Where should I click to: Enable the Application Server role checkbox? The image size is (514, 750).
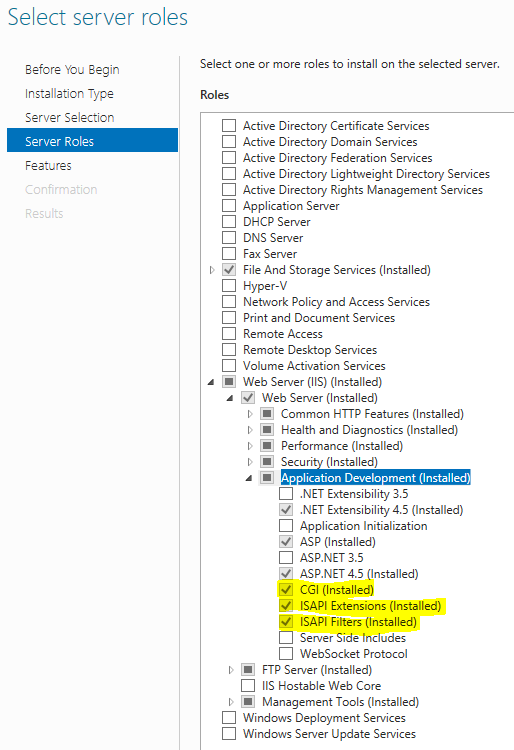[x=229, y=206]
